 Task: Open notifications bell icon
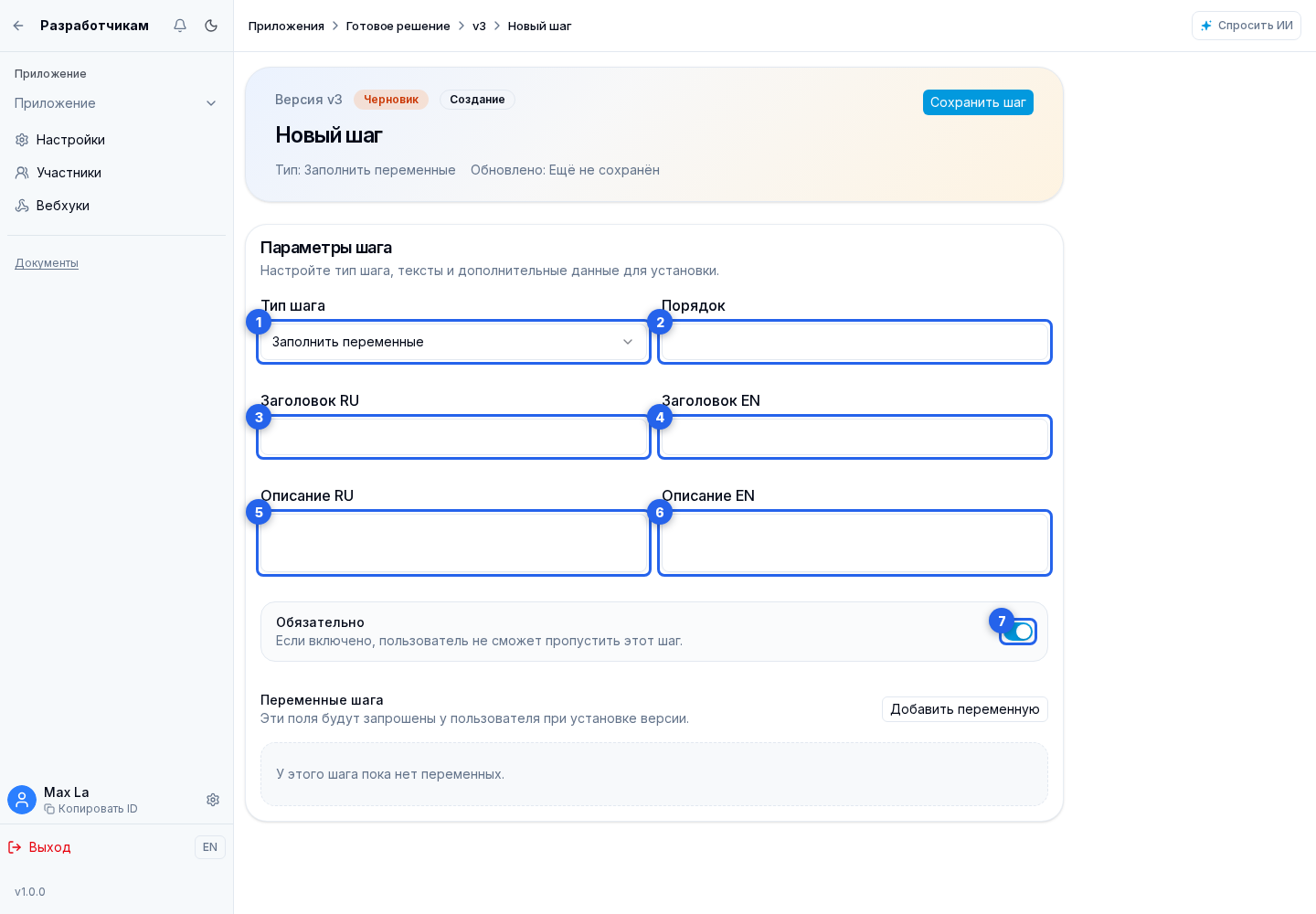[x=180, y=26]
